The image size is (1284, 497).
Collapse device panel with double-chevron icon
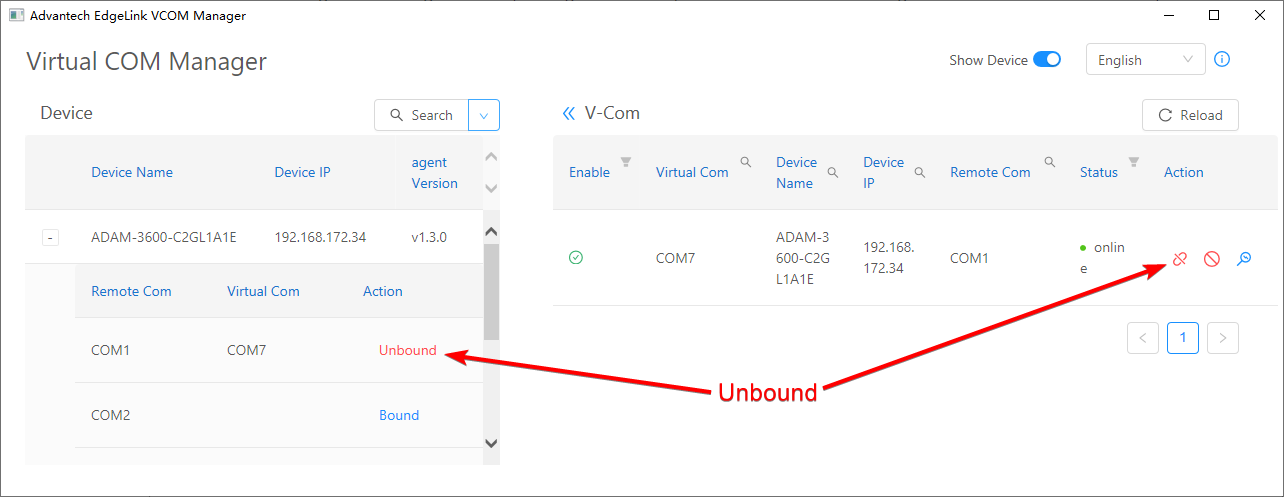point(568,114)
